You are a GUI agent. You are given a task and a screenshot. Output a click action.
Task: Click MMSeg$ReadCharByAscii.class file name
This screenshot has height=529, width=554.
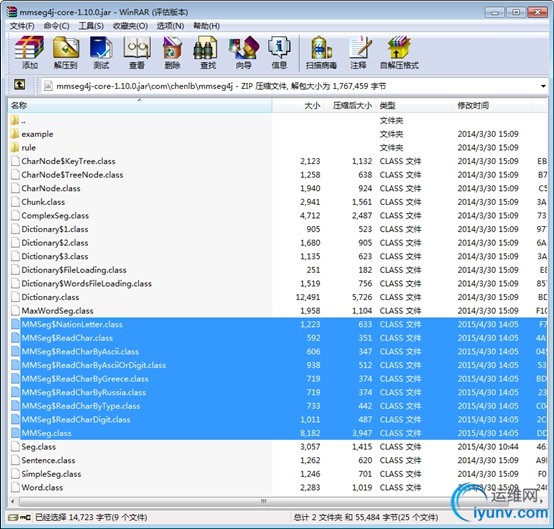(80, 352)
